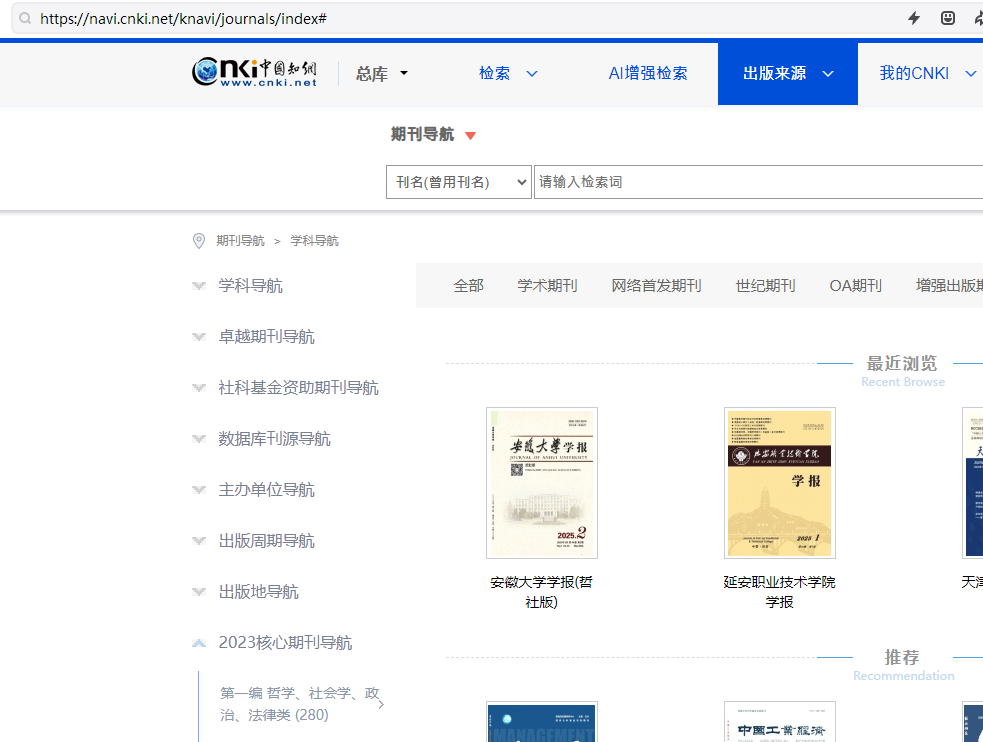This screenshot has width=983, height=742.
Task: Expand 社科基金资助期刊导航
Action: tap(298, 388)
